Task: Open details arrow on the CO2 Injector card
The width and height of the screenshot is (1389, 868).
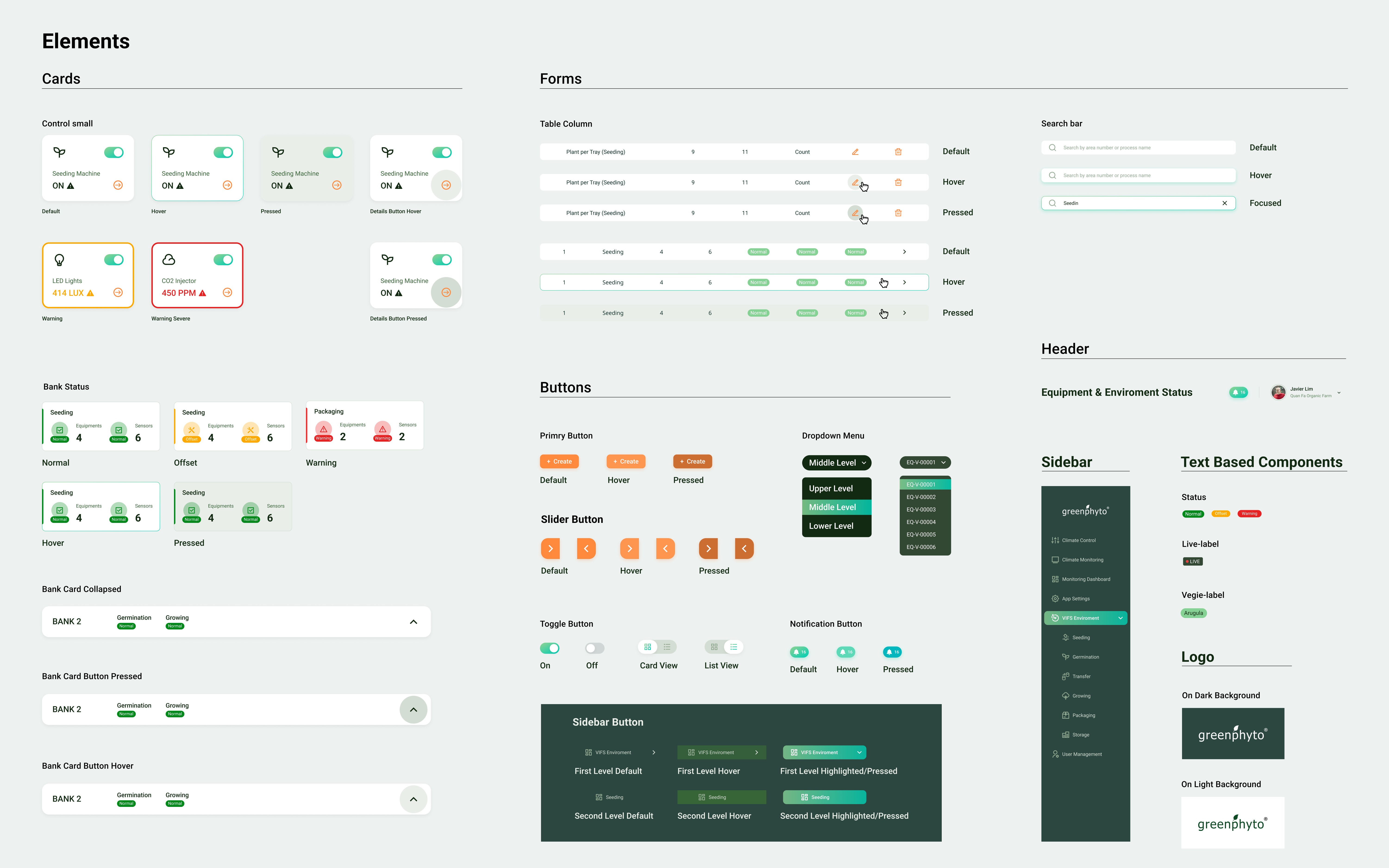Action: 227,293
